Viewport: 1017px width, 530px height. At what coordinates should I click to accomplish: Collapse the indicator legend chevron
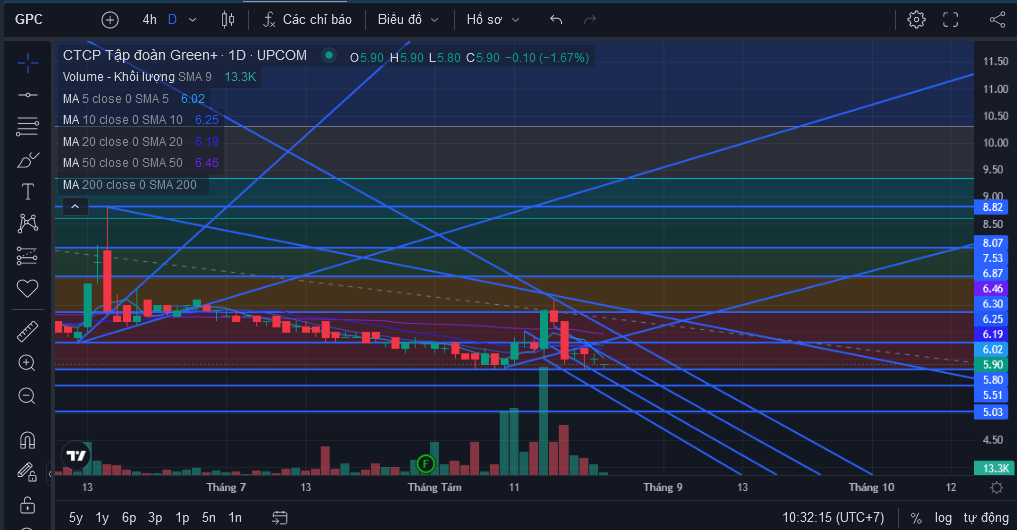pos(75,207)
